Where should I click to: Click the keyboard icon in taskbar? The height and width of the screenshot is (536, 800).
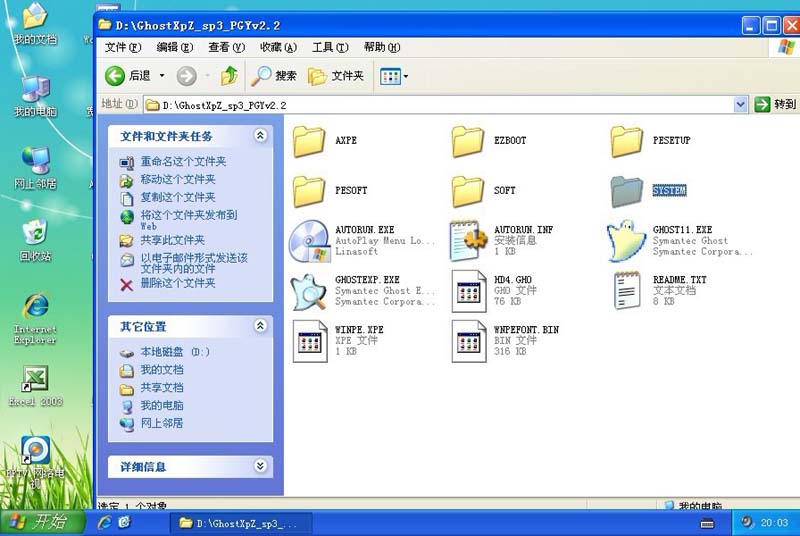click(707, 524)
